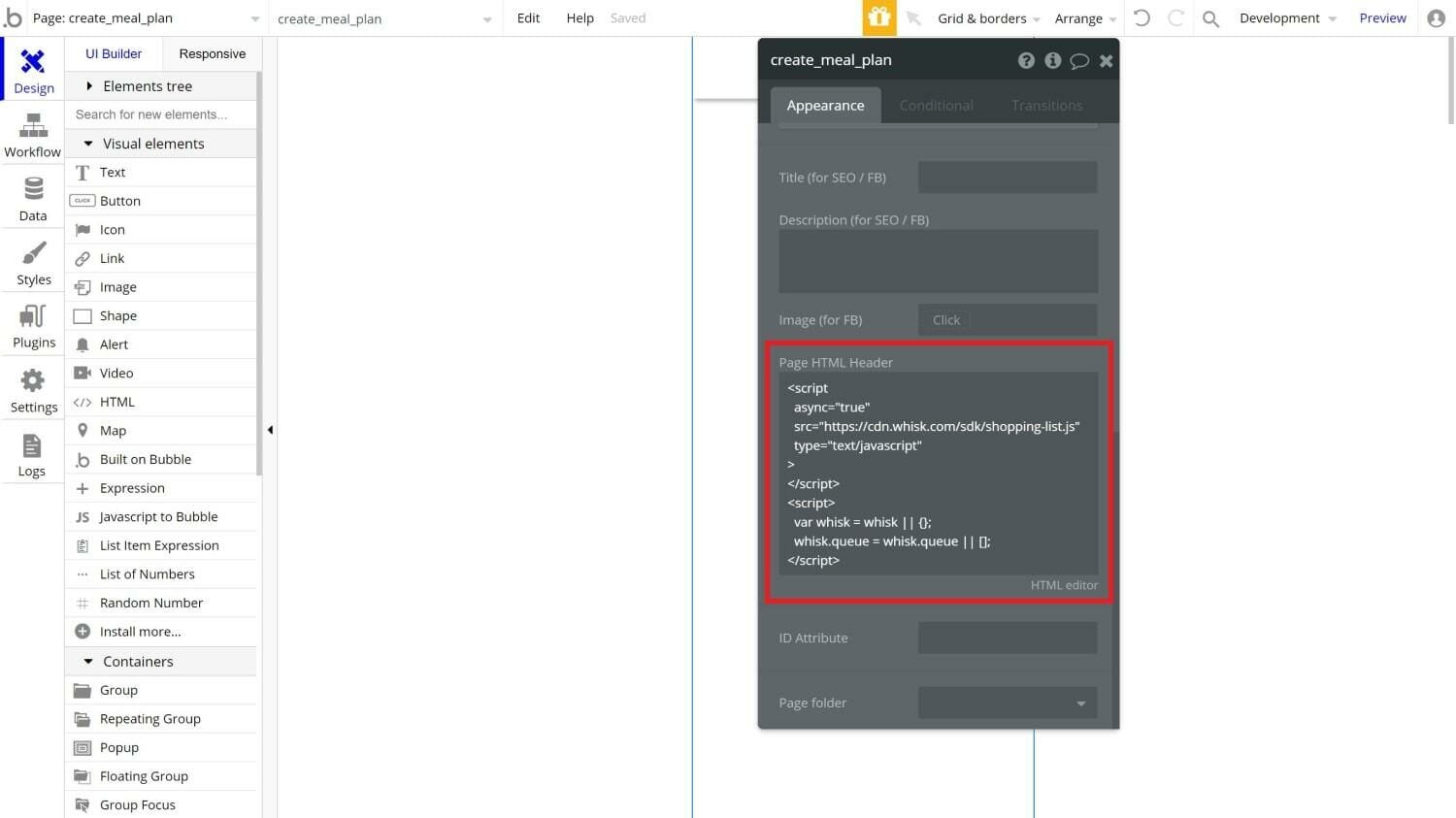This screenshot has width=1456, height=818.
Task: Go to the Styles section
Action: [x=33, y=264]
